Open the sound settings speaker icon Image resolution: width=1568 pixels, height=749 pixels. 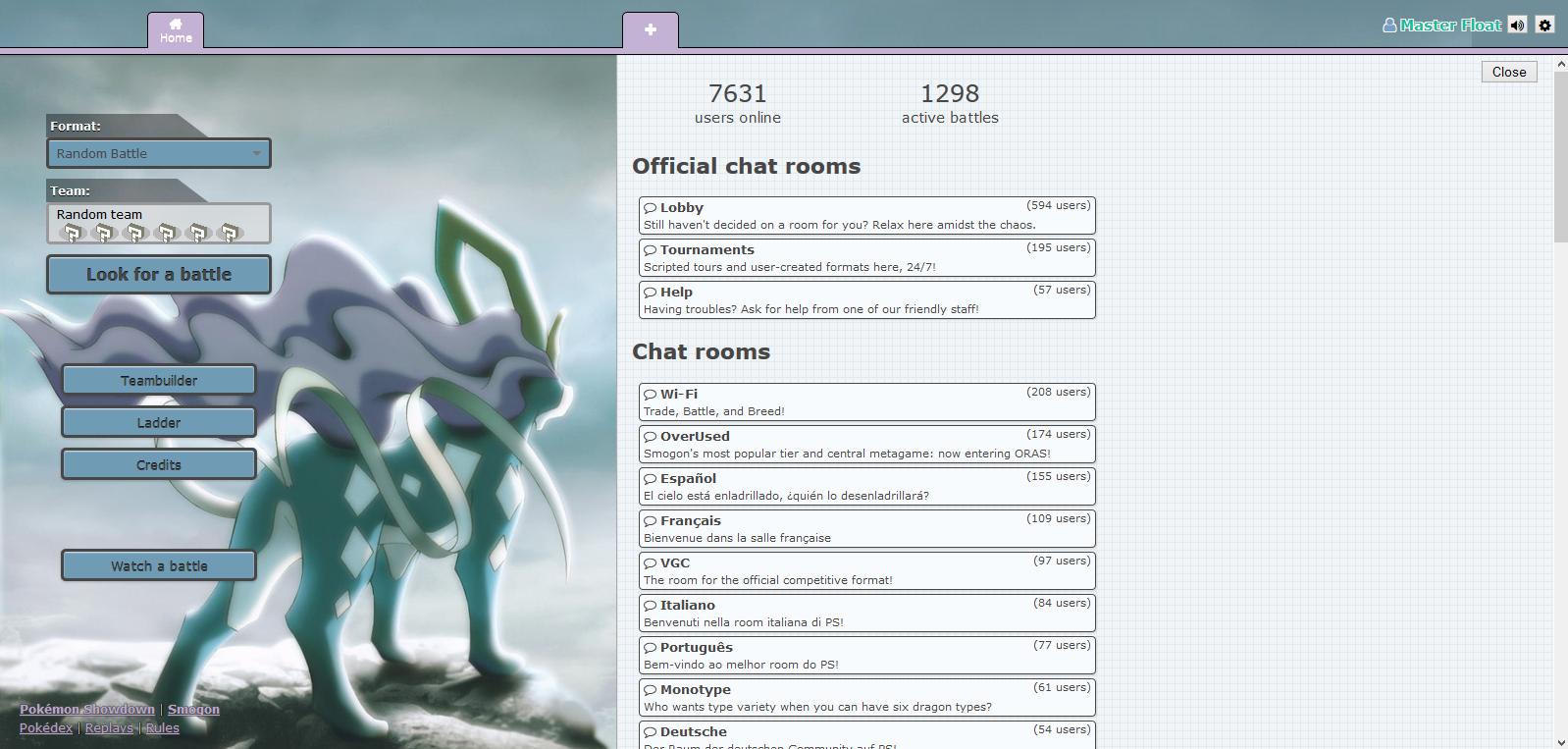click(1517, 26)
